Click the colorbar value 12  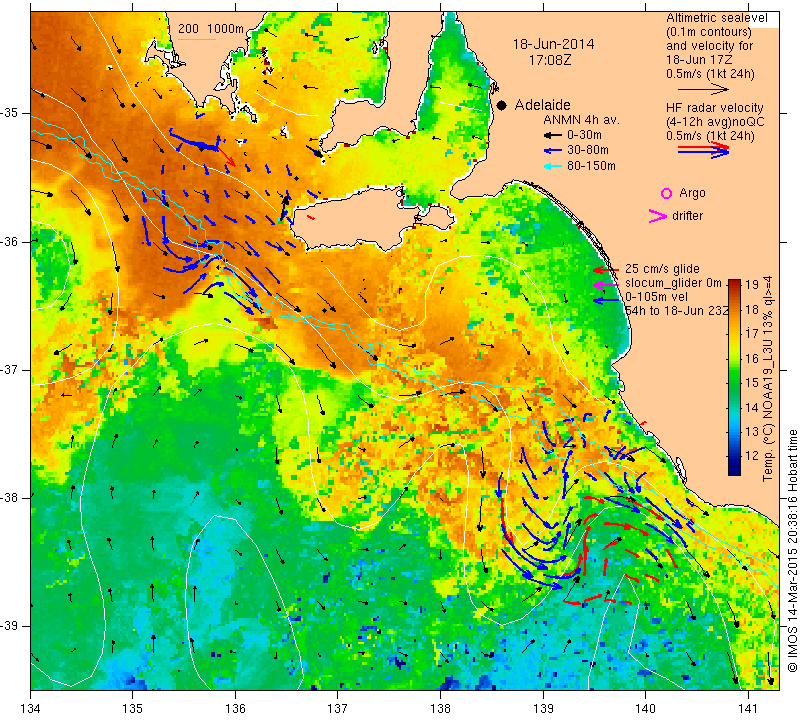point(753,455)
